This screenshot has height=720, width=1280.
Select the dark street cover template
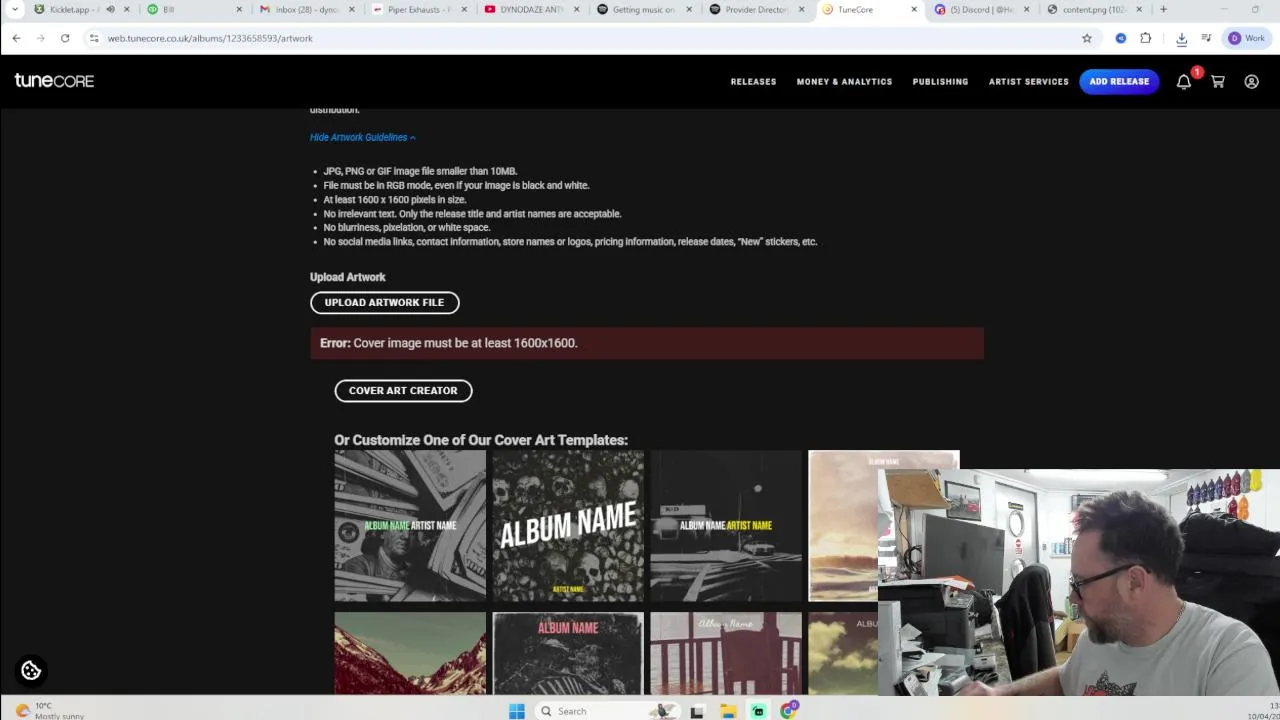pyautogui.click(x=726, y=525)
